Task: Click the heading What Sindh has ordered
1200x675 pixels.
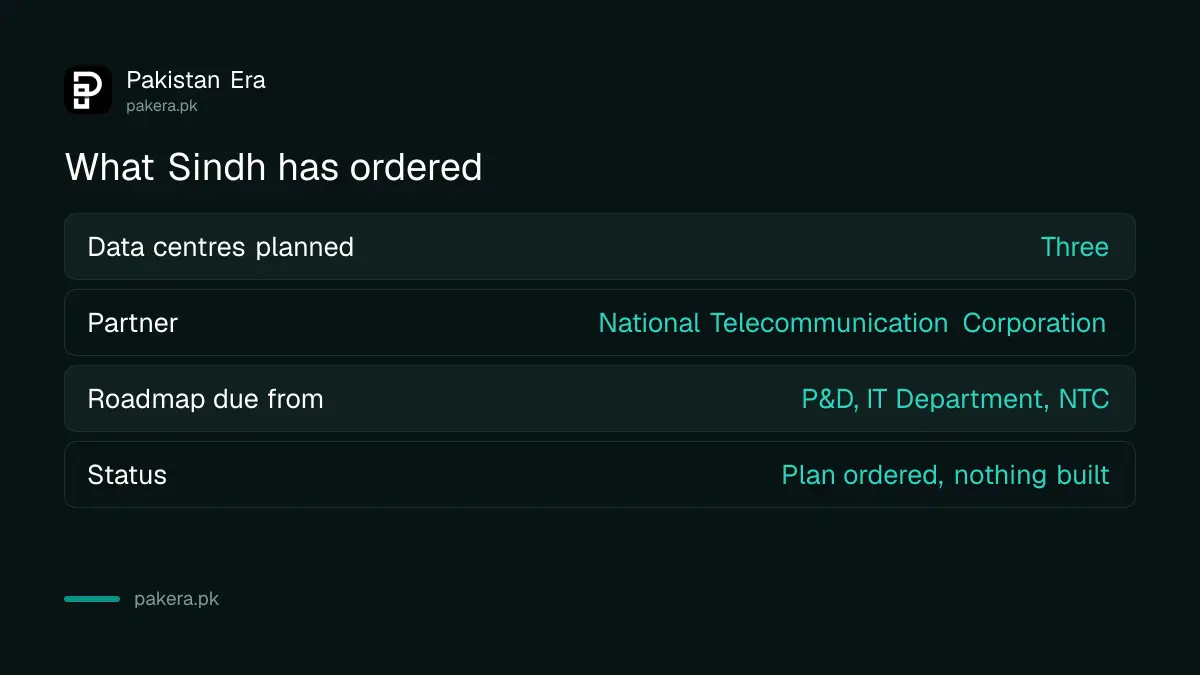Action: [x=274, y=167]
